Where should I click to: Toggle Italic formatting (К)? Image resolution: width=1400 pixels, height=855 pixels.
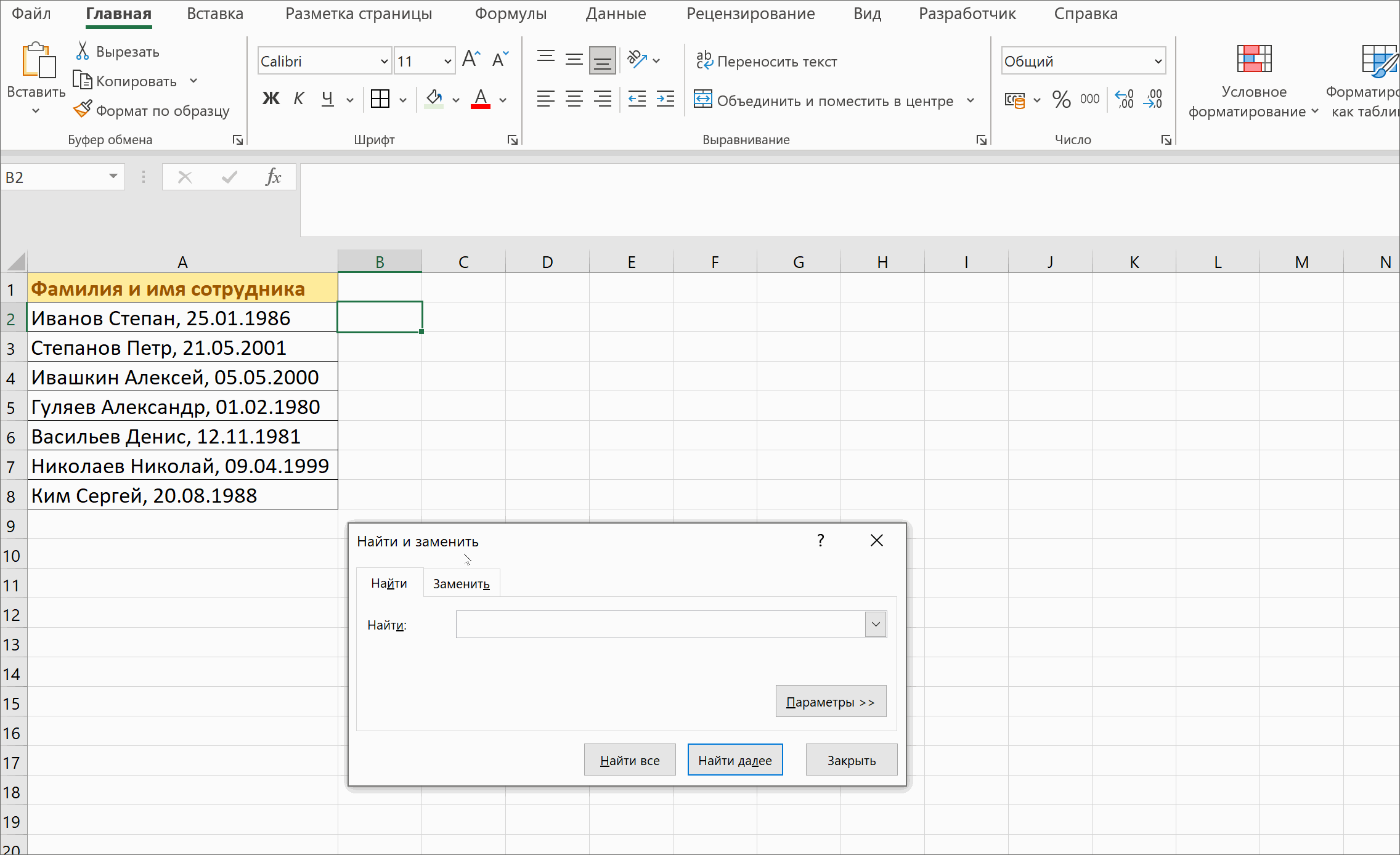[x=299, y=99]
